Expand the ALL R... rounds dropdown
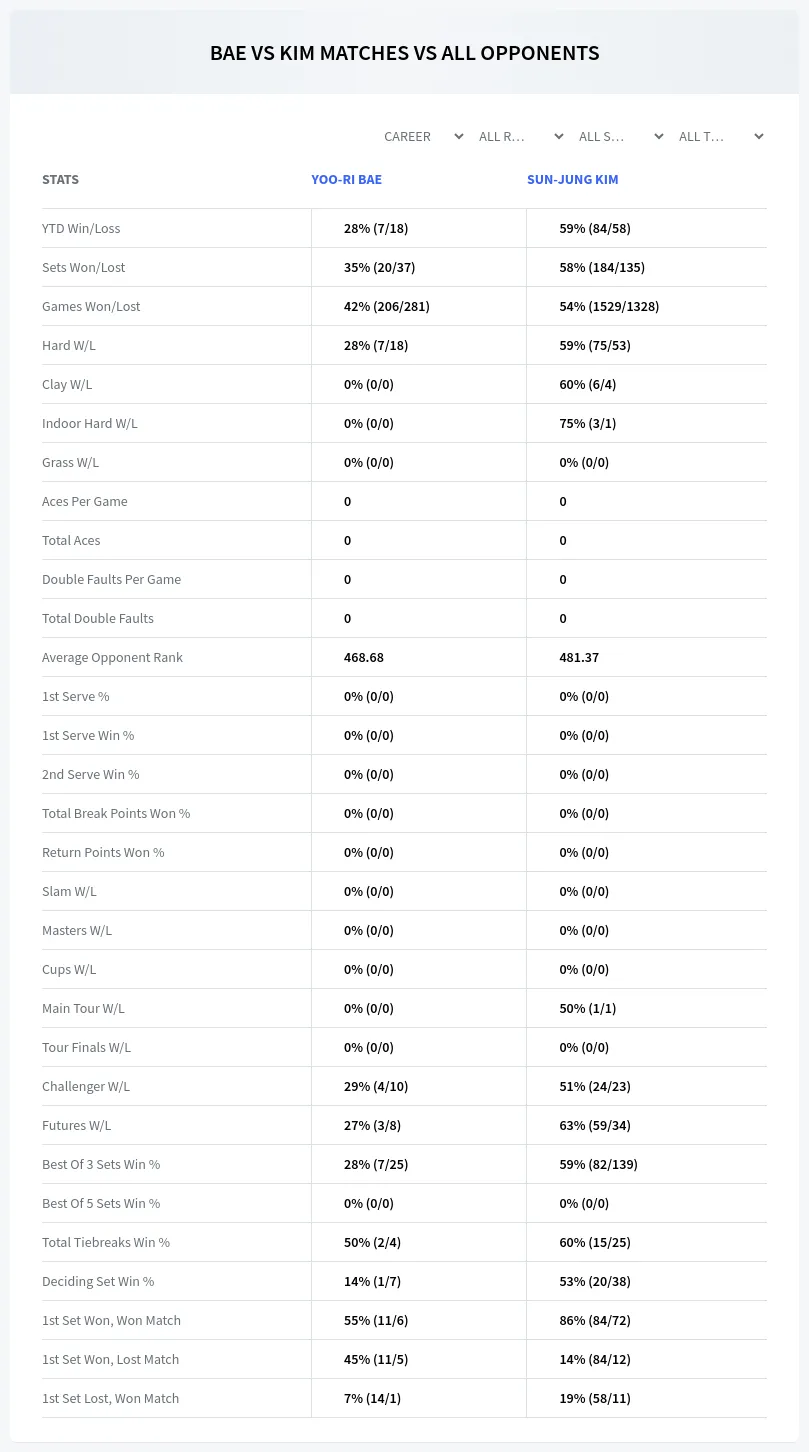The height and width of the screenshot is (1452, 809). [x=521, y=136]
